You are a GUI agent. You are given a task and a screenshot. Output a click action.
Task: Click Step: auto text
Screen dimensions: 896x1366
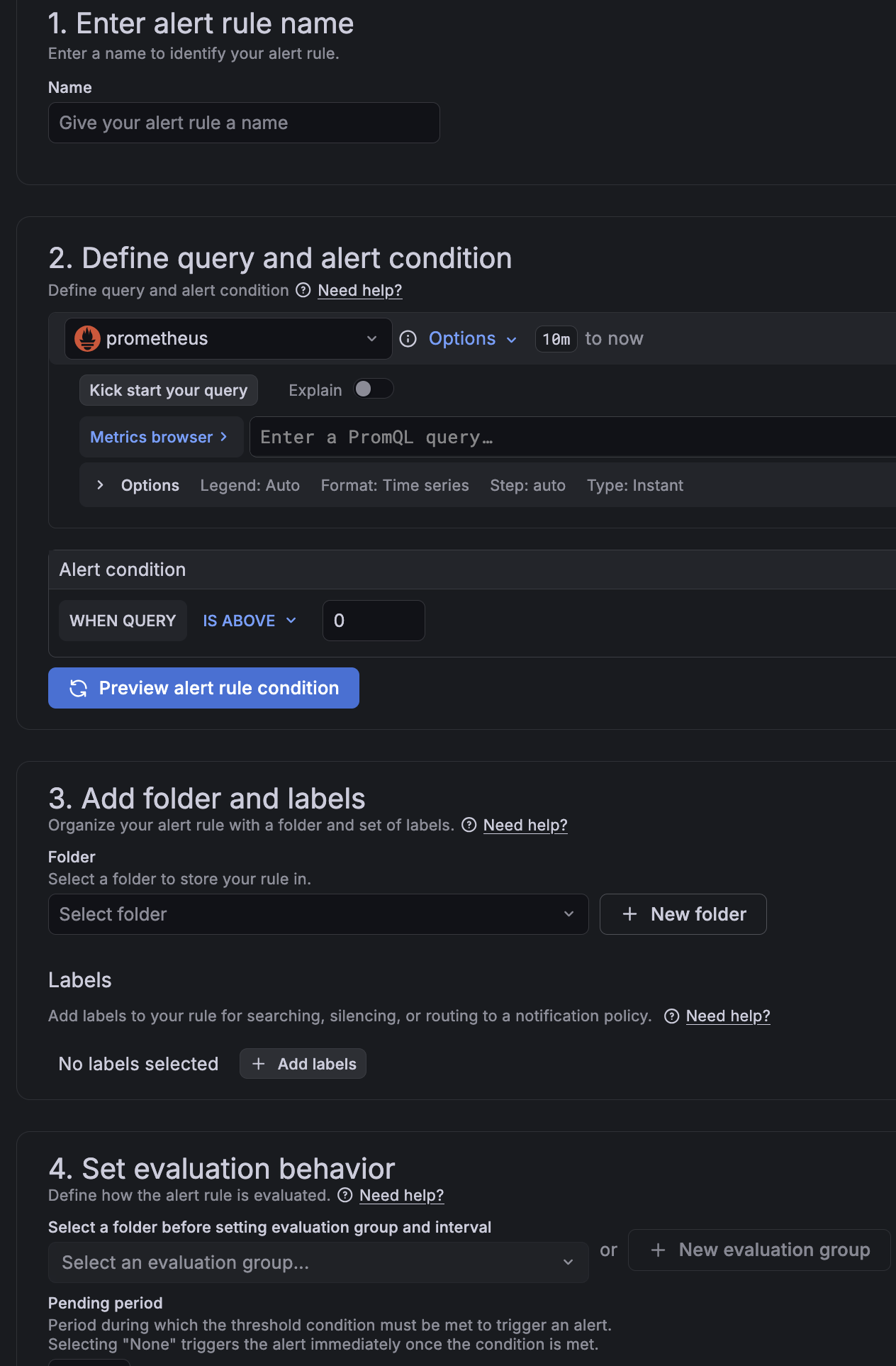(x=527, y=485)
